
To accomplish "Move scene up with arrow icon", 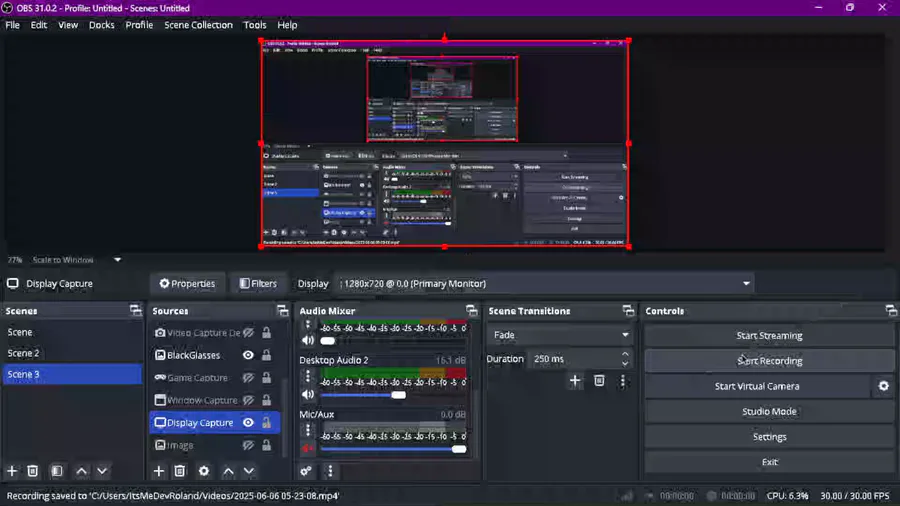I will click(x=82, y=471).
